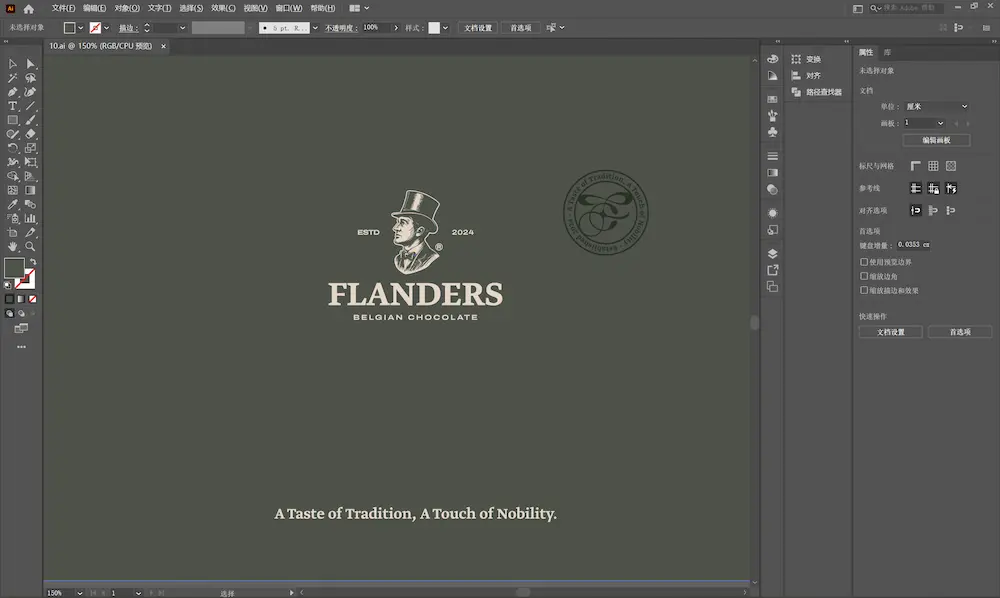Select the Scale tool
1000x598 pixels.
[30, 148]
